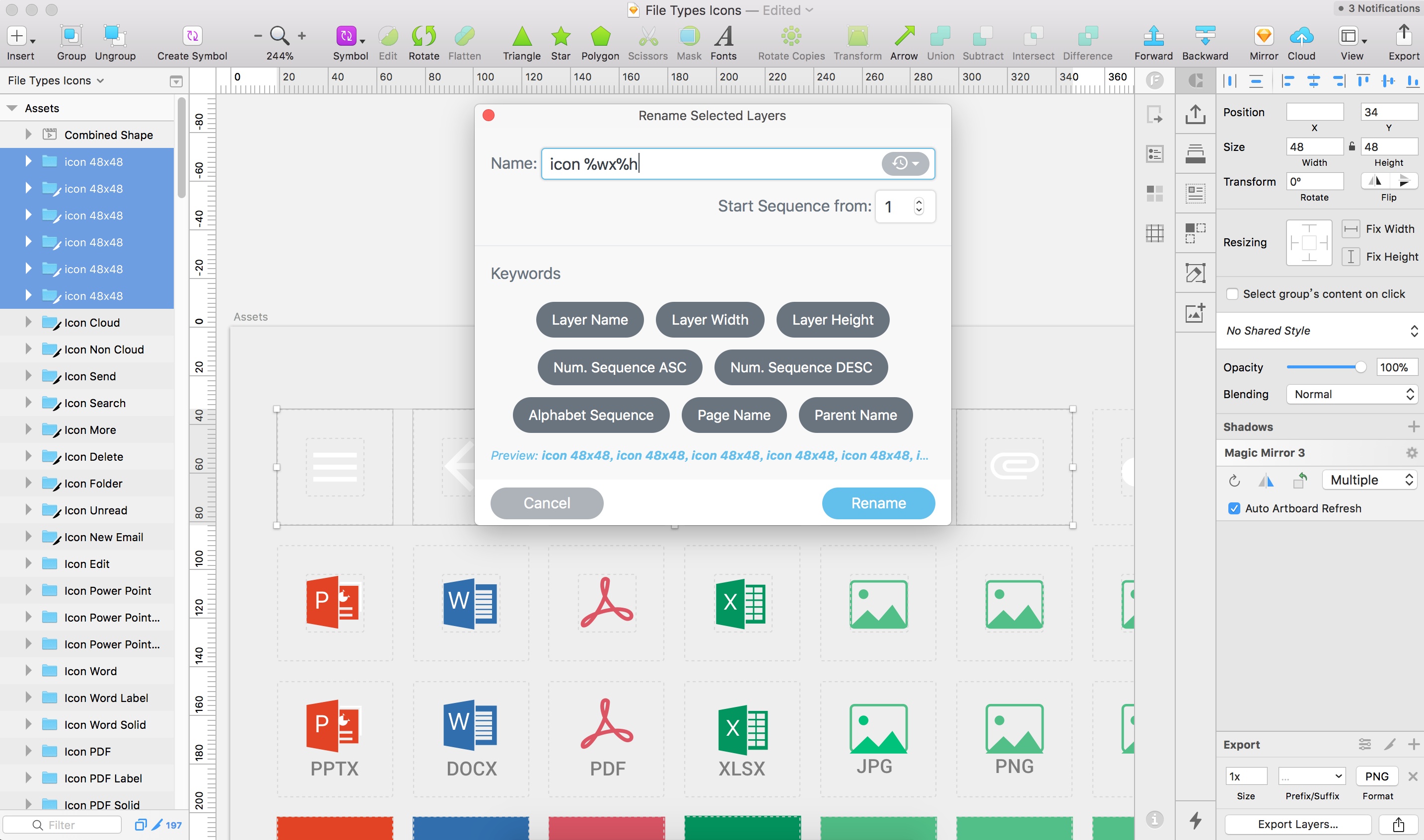Expand the Icon Word group
The width and height of the screenshot is (1424, 840).
click(28, 671)
